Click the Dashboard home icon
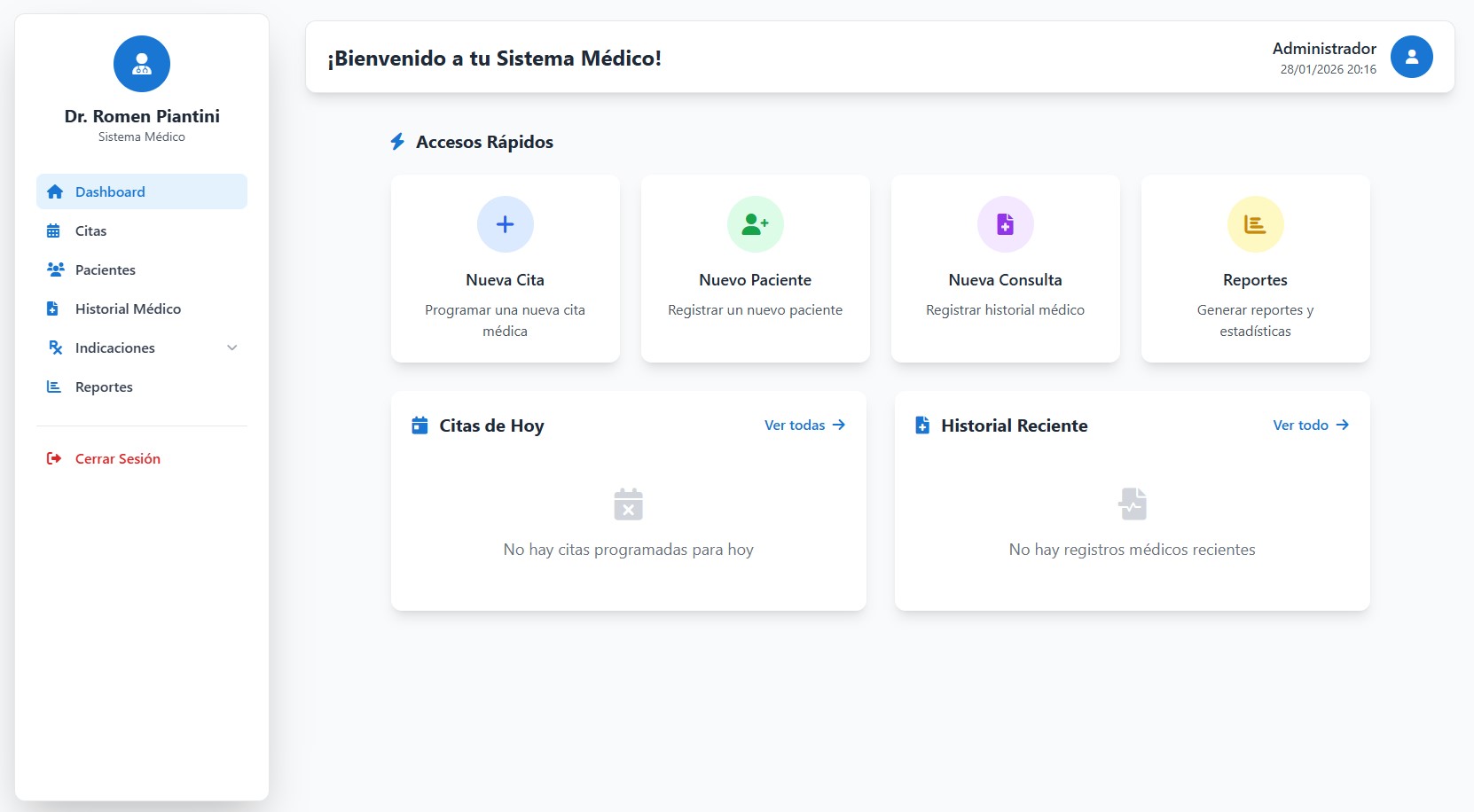Image resolution: width=1474 pixels, height=812 pixels. tap(55, 191)
